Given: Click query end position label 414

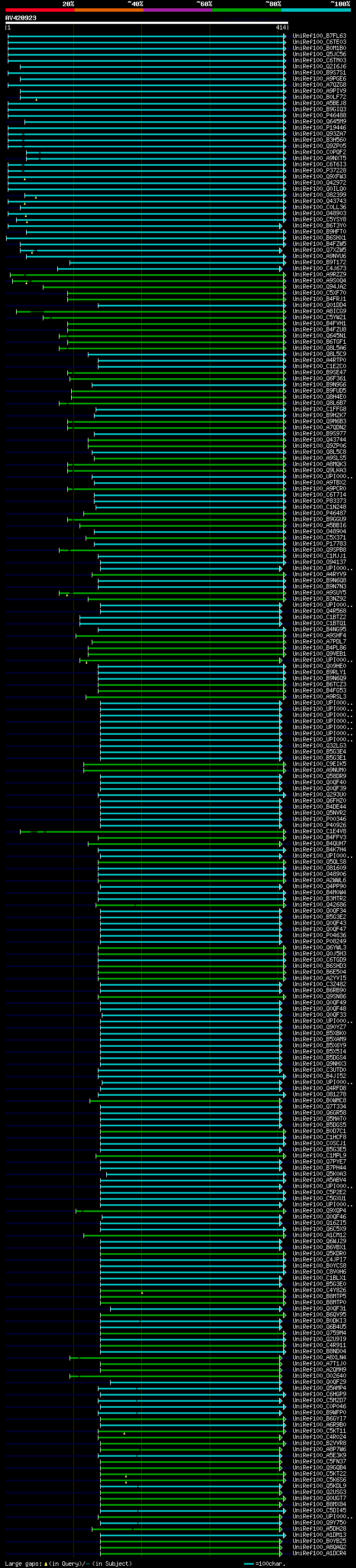Looking at the screenshot, I should [x=280, y=27].
